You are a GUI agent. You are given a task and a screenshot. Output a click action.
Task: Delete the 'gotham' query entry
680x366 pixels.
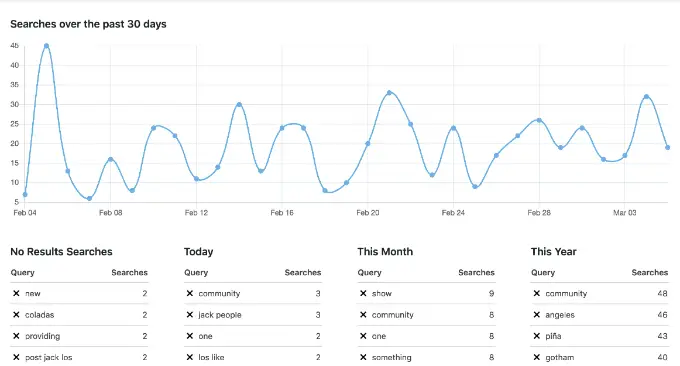coord(536,357)
